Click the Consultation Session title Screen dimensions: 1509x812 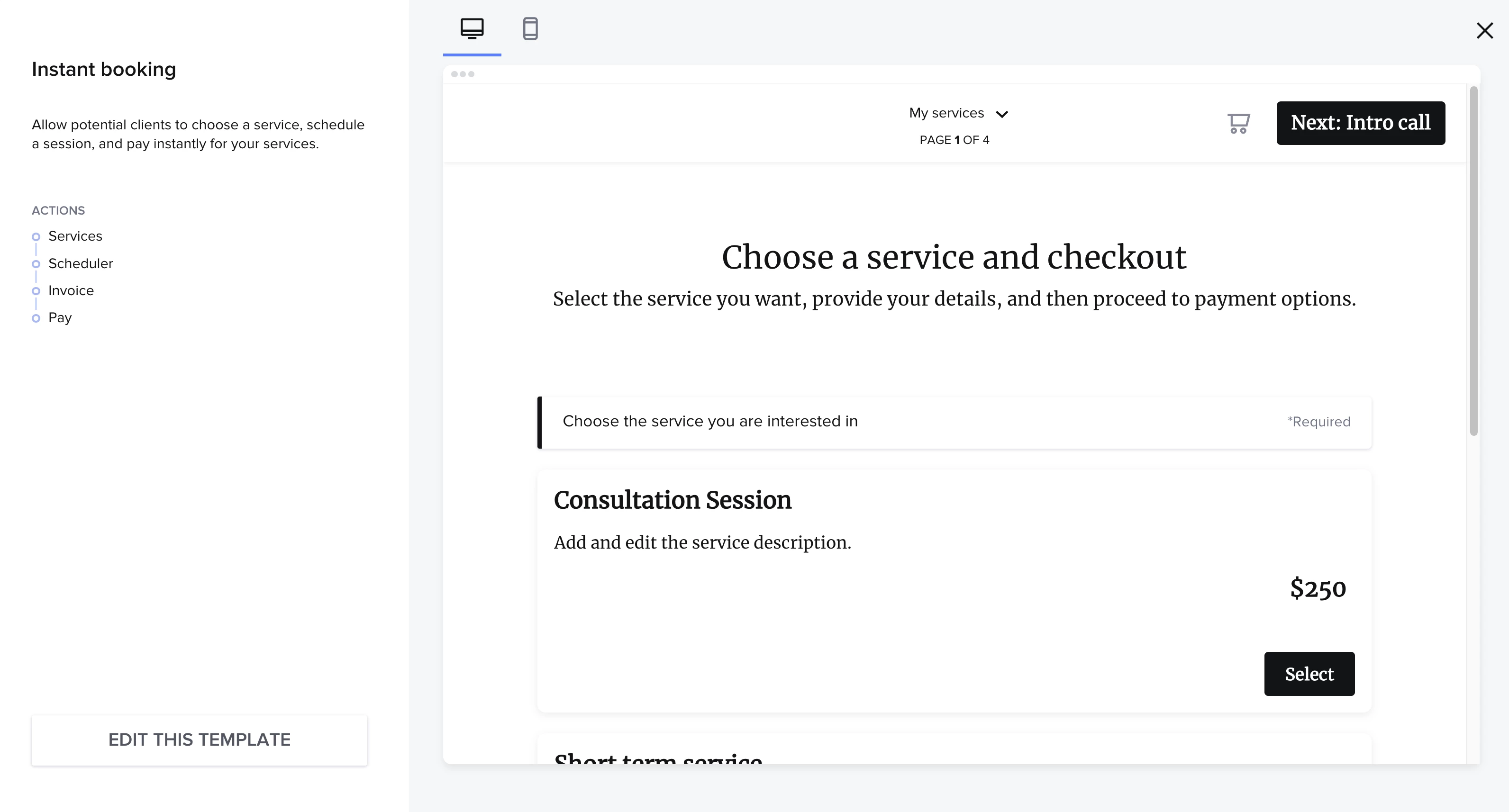672,500
